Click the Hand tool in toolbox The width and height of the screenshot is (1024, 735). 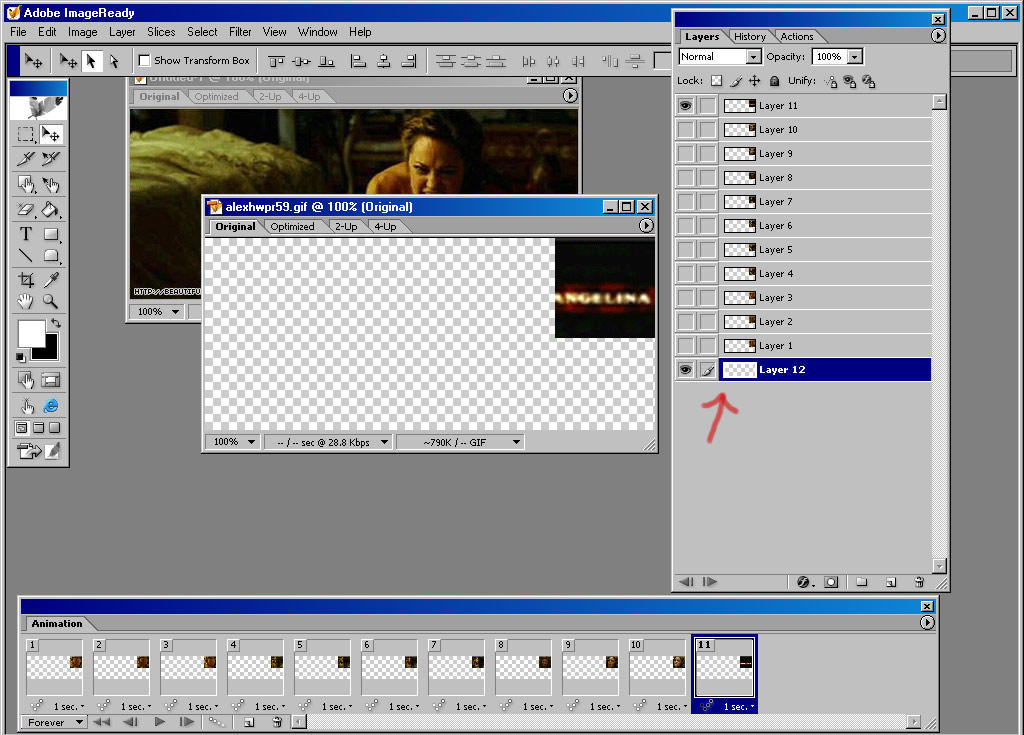click(26, 301)
